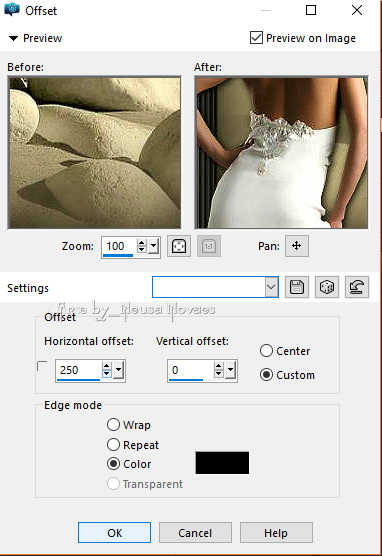Screen dimensions: 382x556
Task: Toggle the Preview on Image checkbox
Action: coord(256,38)
